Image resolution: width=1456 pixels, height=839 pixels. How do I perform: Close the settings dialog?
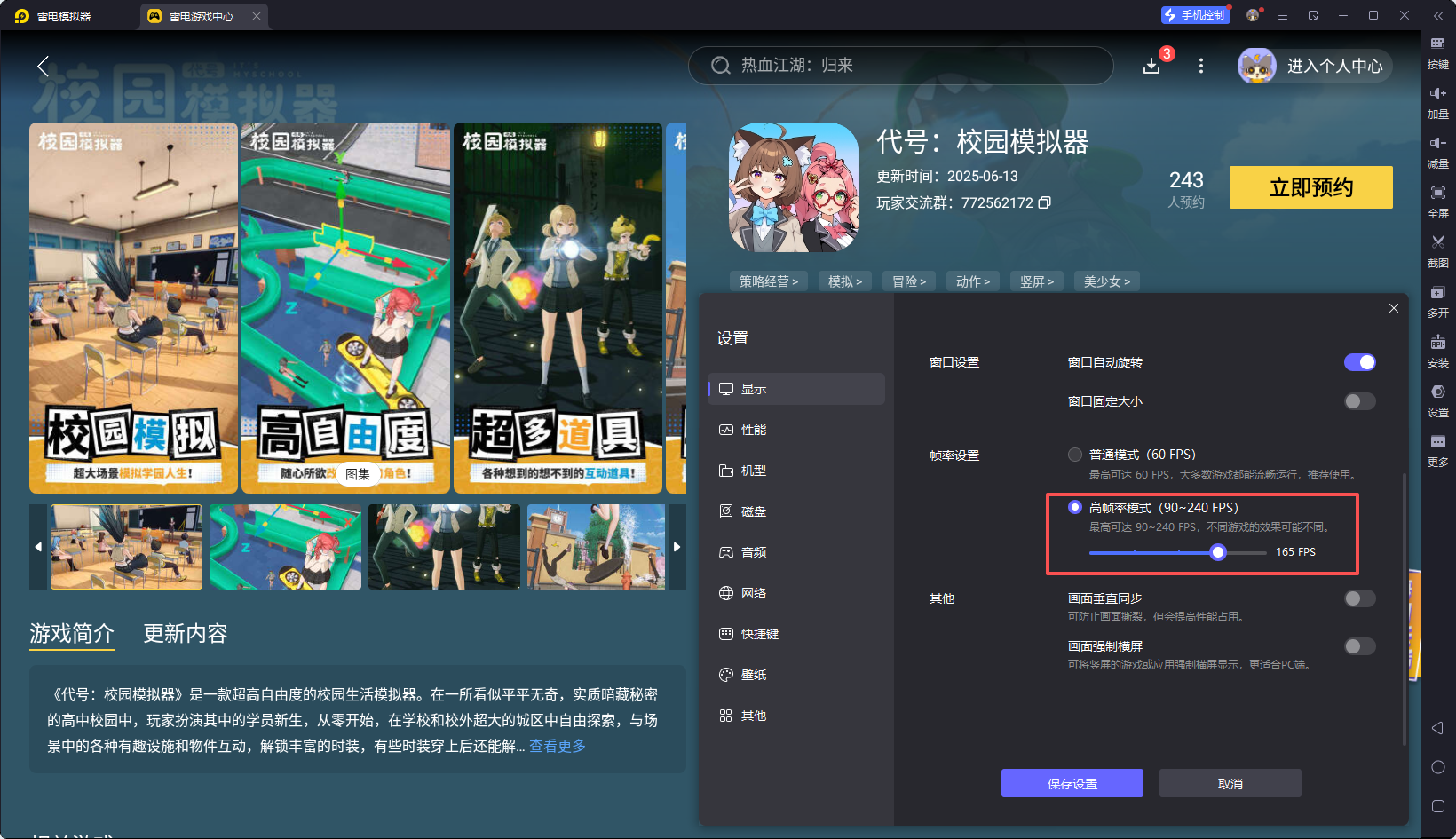click(1394, 308)
